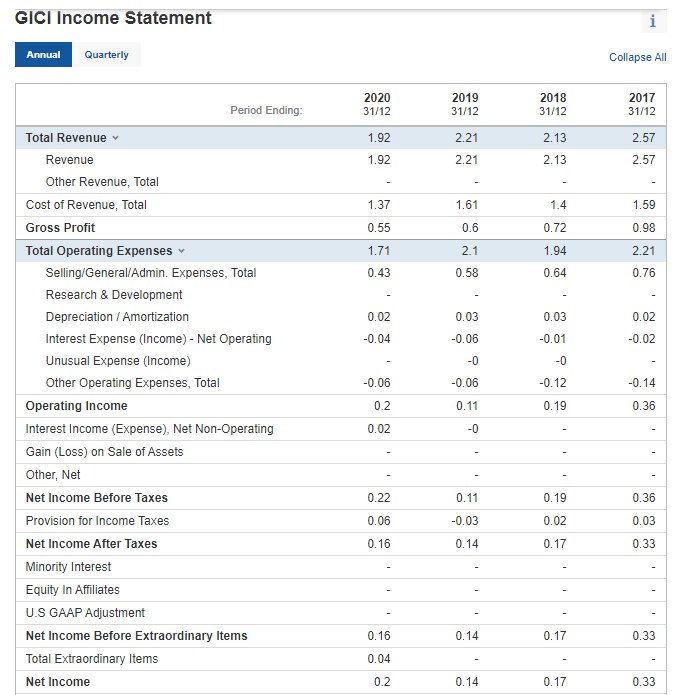
Task: Click 2018 Gross Profit value 0.72
Action: 555,228
